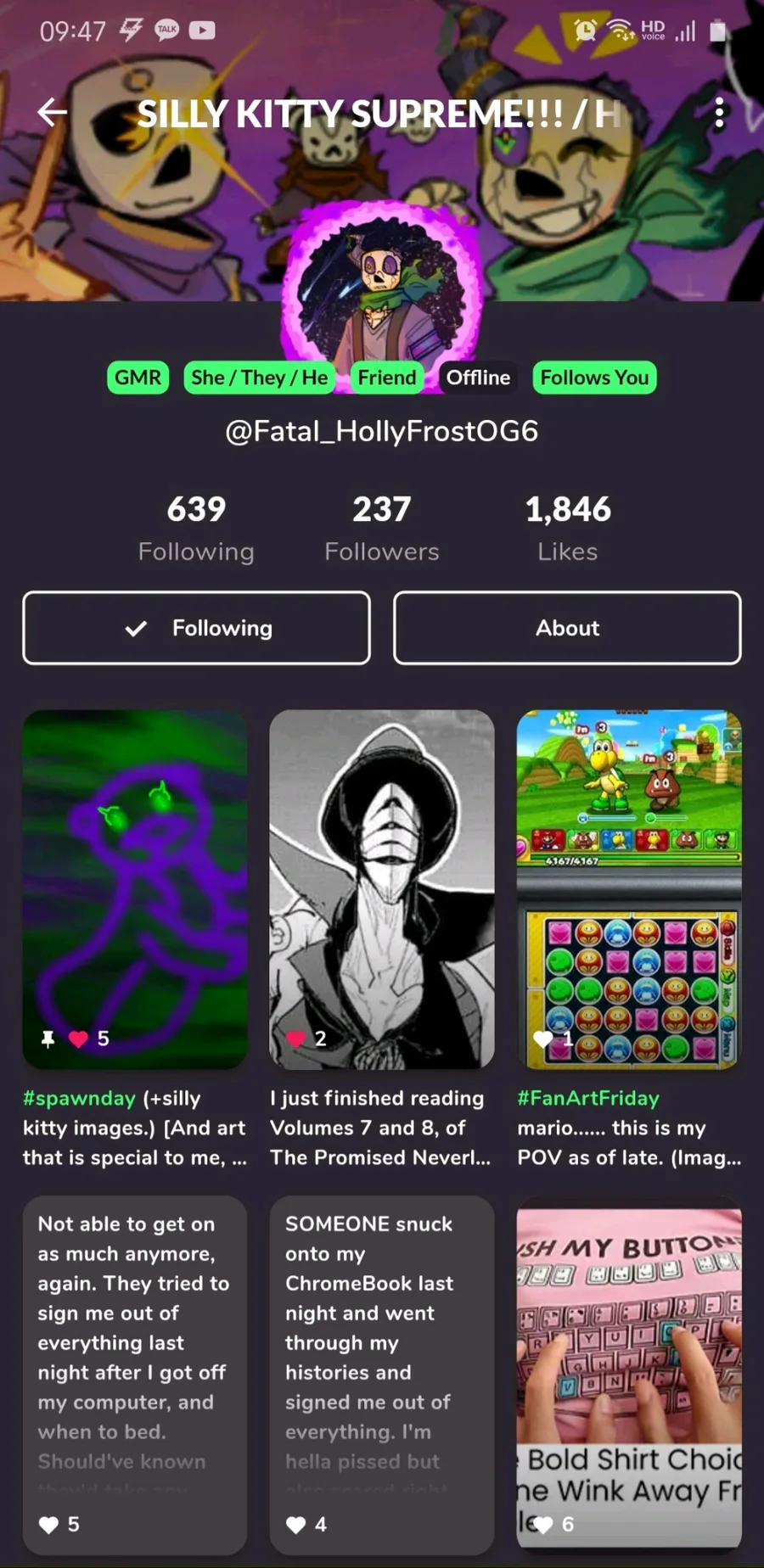Viewport: 764px width, 1568px height.
Task: Tap the heart on Mario puzzle post
Action: [x=543, y=1039]
